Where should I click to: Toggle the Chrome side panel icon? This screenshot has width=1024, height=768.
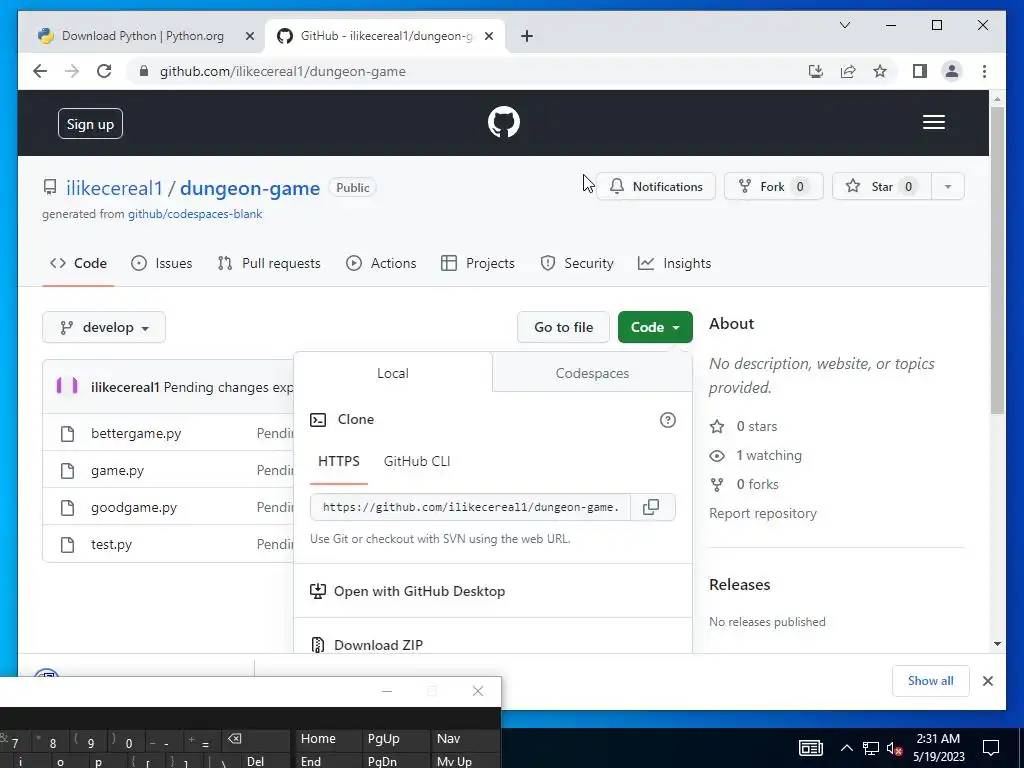[920, 71]
